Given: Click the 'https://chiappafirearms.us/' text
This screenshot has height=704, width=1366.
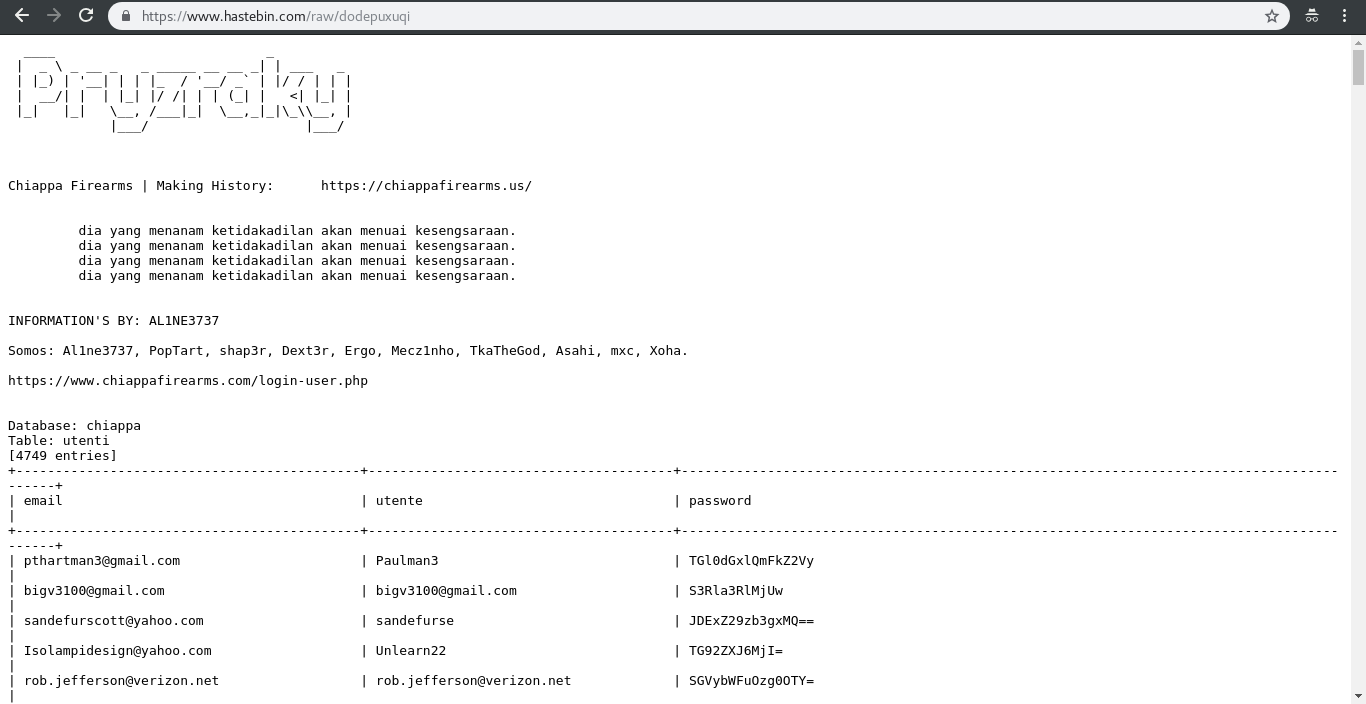Looking at the screenshot, I should [x=426, y=186].
